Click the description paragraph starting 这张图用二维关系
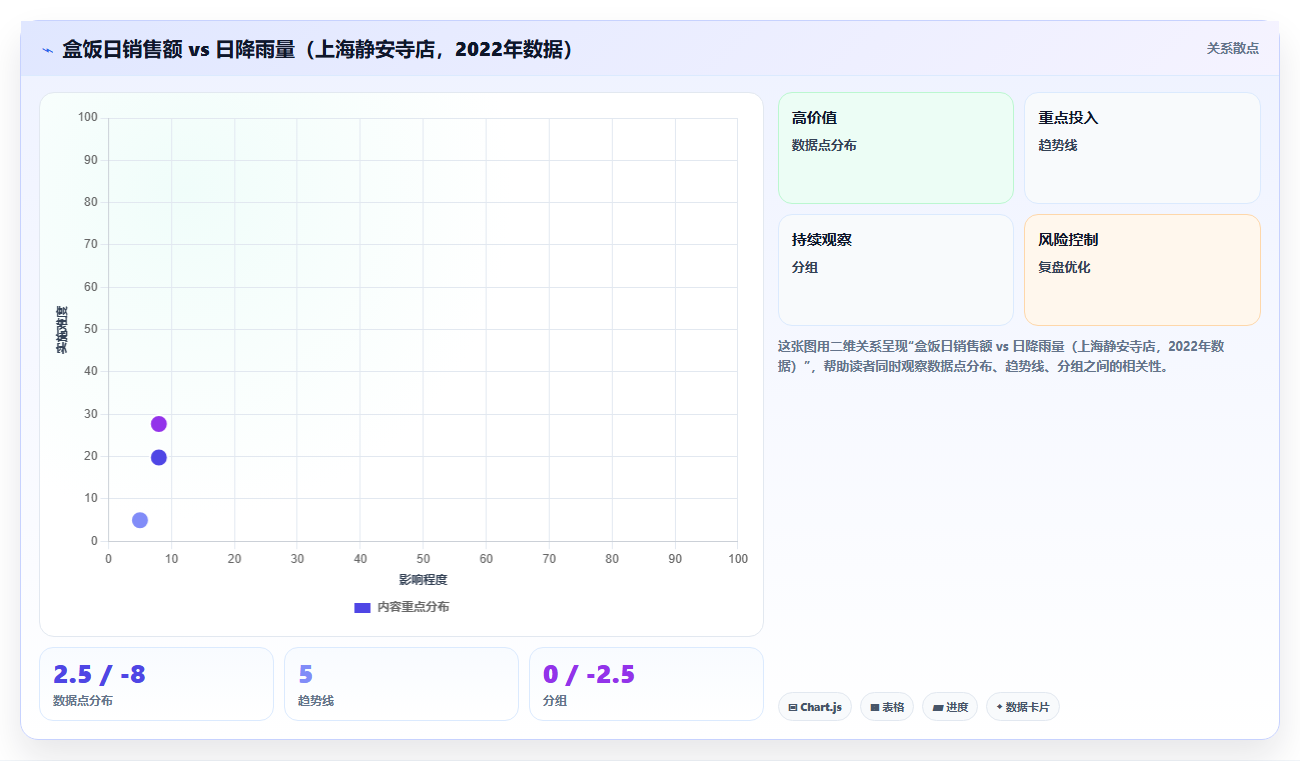This screenshot has height=761, width=1300. [1001, 356]
